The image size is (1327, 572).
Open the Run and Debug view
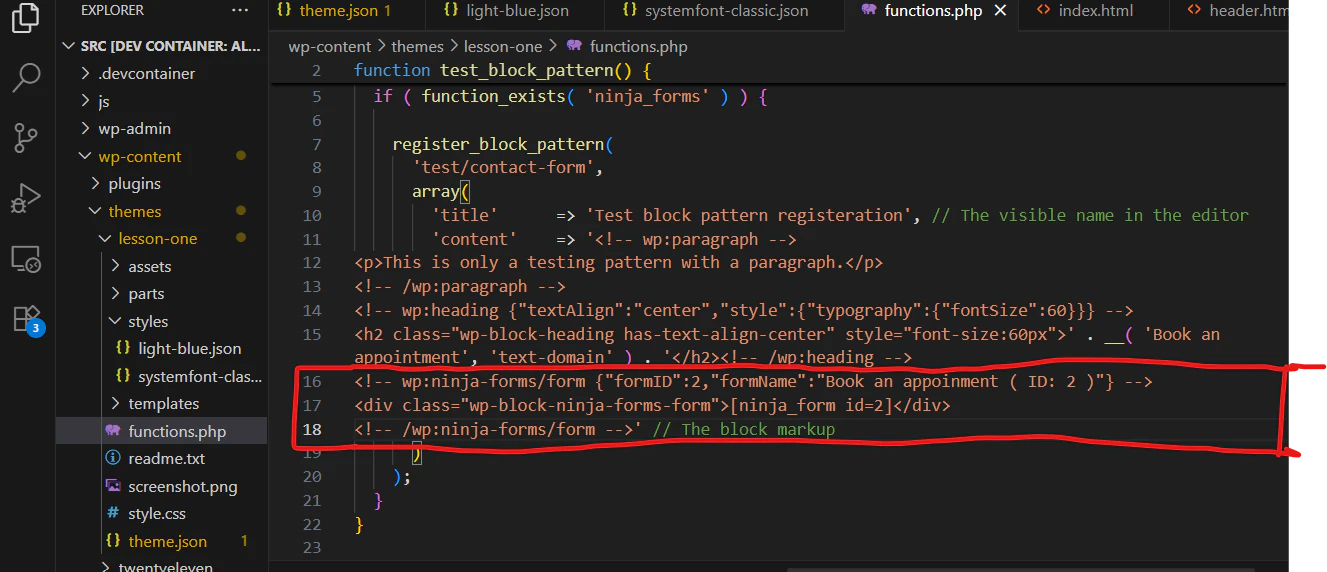click(27, 198)
